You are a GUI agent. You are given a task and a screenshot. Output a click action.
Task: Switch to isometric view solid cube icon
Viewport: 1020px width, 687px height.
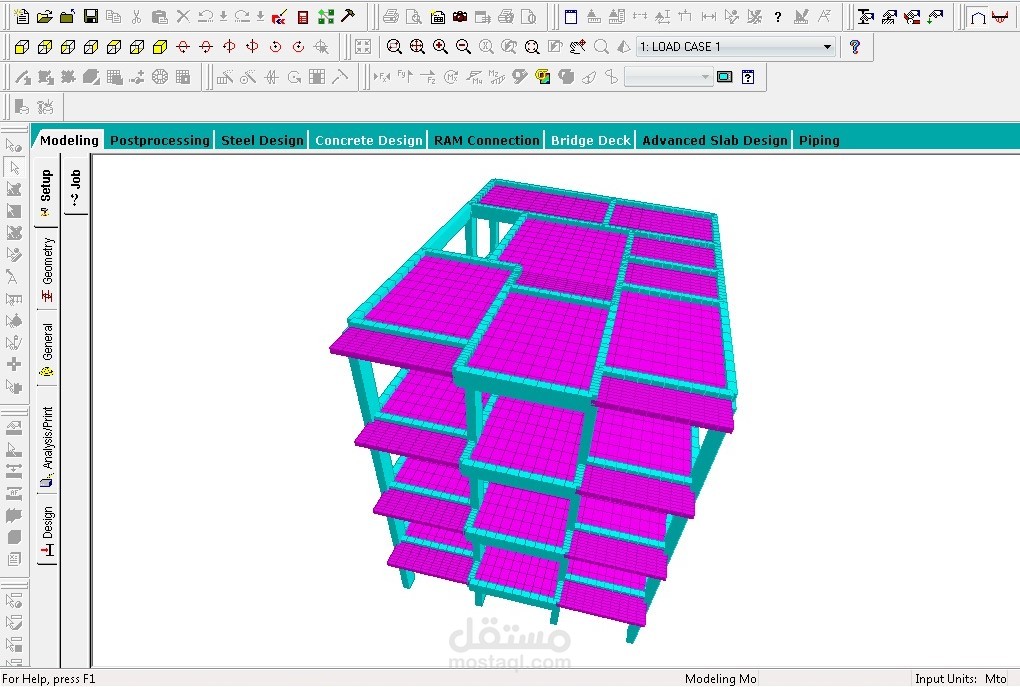click(159, 47)
